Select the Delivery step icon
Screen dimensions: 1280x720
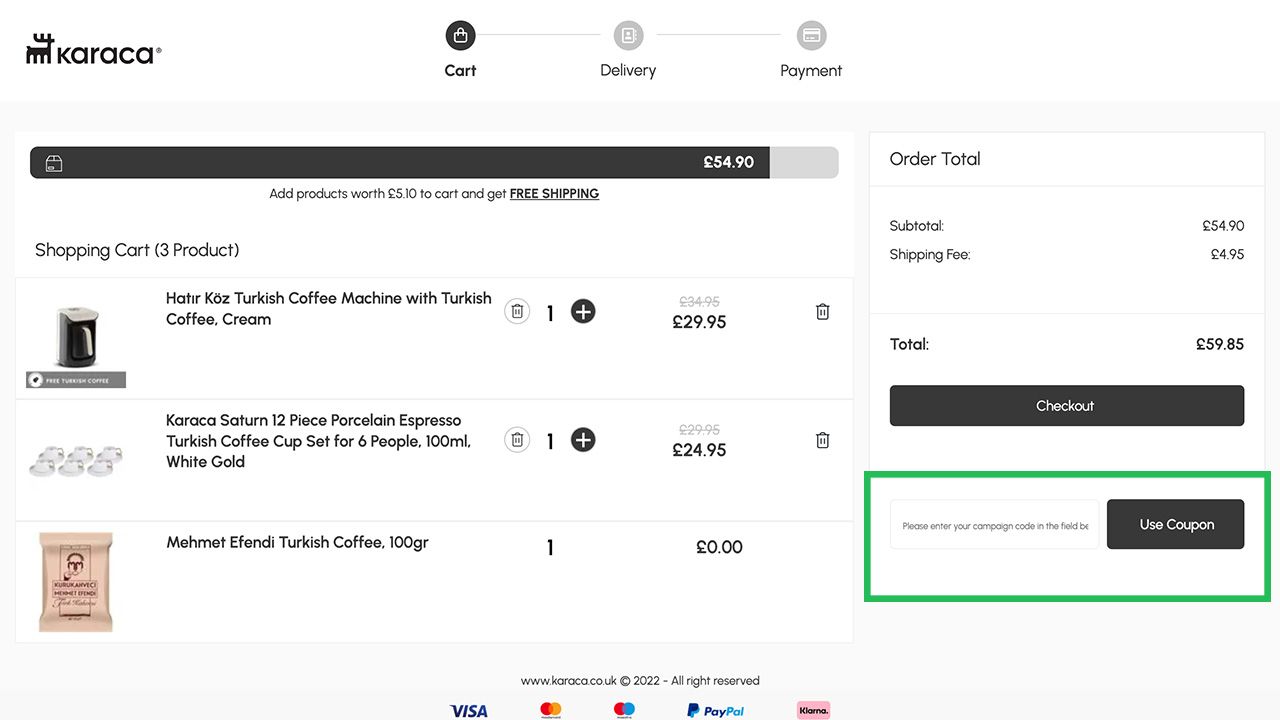tap(628, 36)
